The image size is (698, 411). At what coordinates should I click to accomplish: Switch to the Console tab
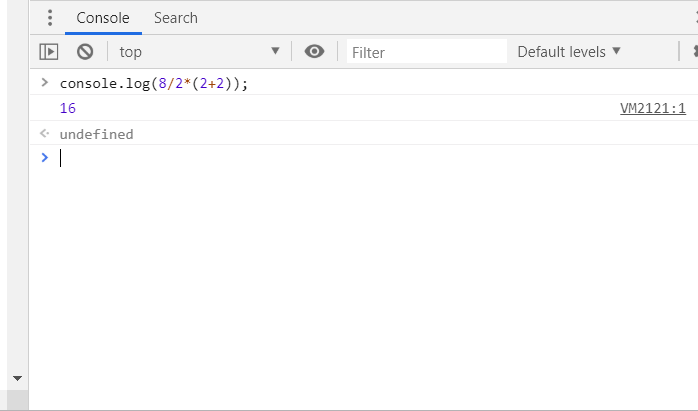click(x=103, y=18)
